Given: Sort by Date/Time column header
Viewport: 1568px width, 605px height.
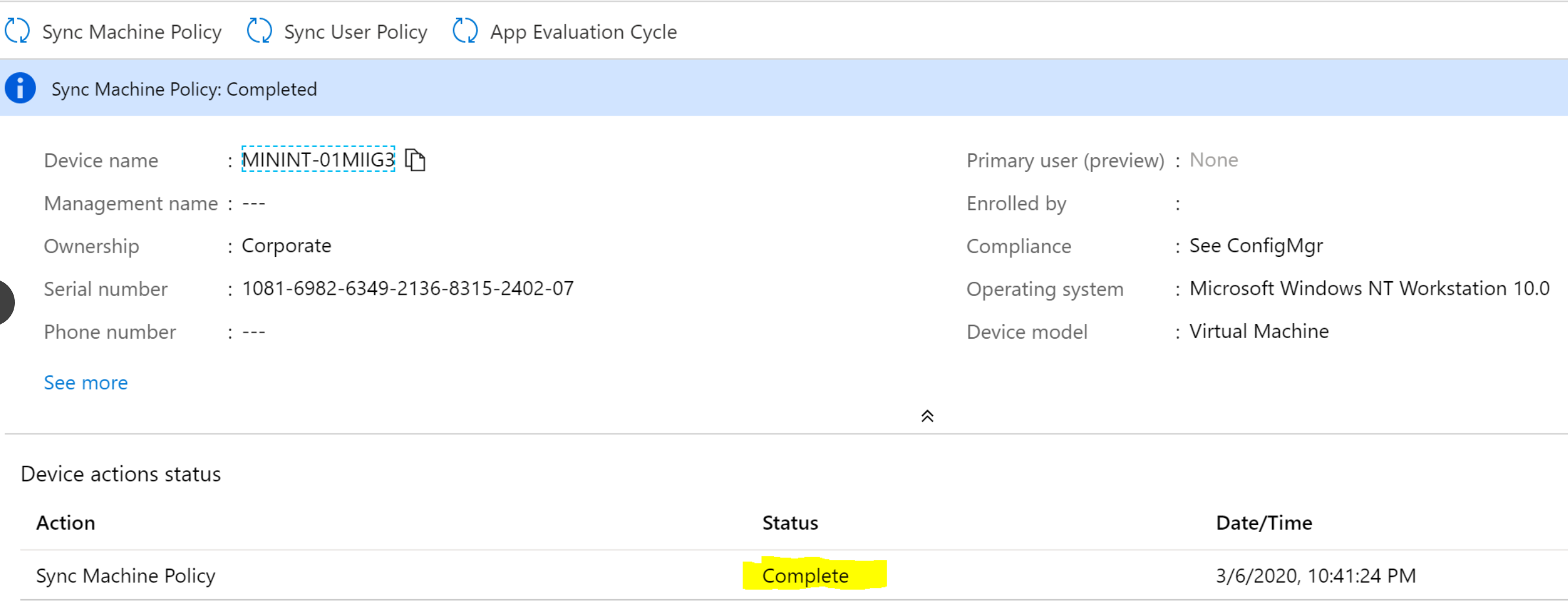Looking at the screenshot, I should pos(1264,523).
